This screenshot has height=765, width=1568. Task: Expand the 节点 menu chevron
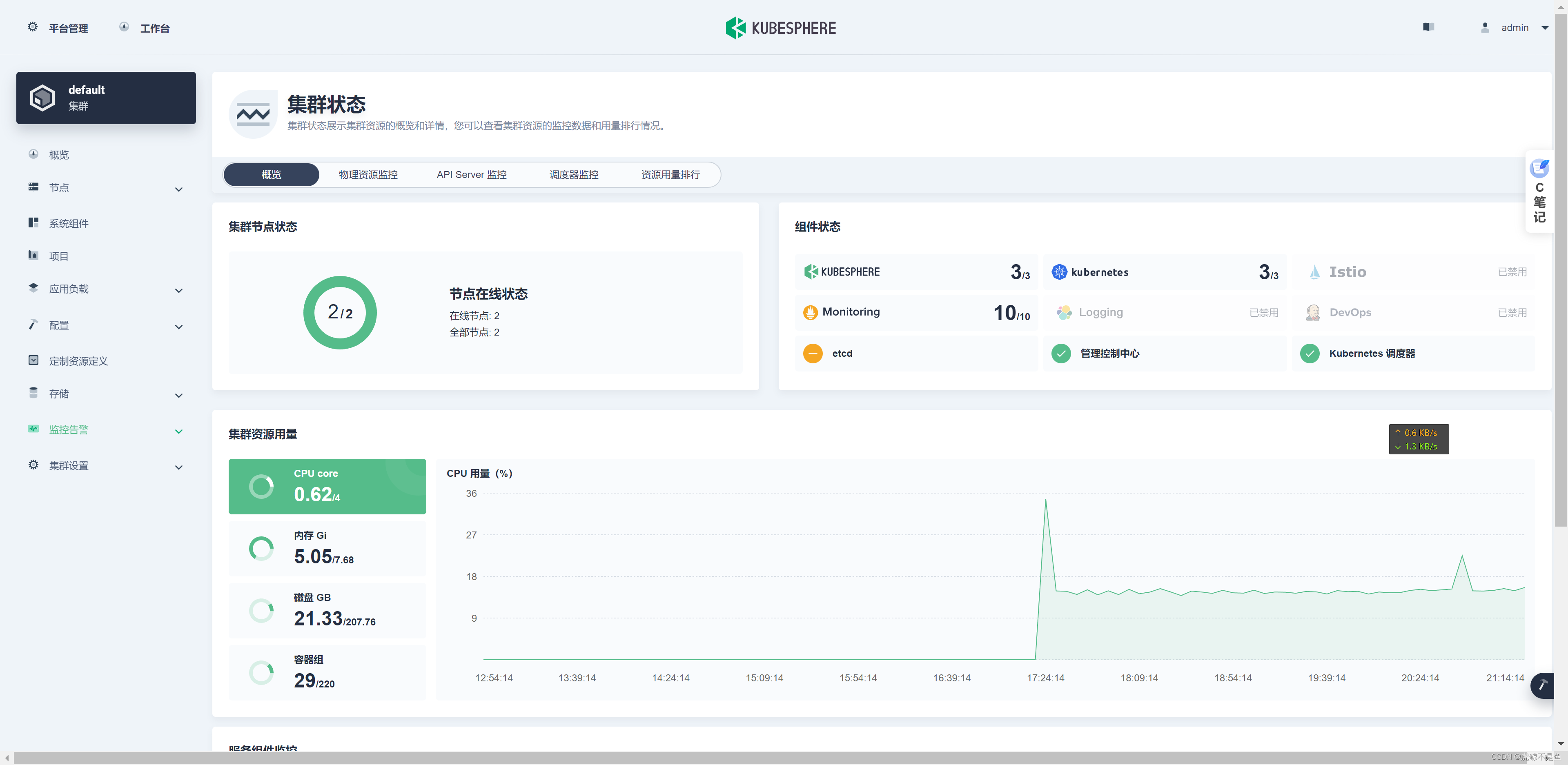(179, 189)
